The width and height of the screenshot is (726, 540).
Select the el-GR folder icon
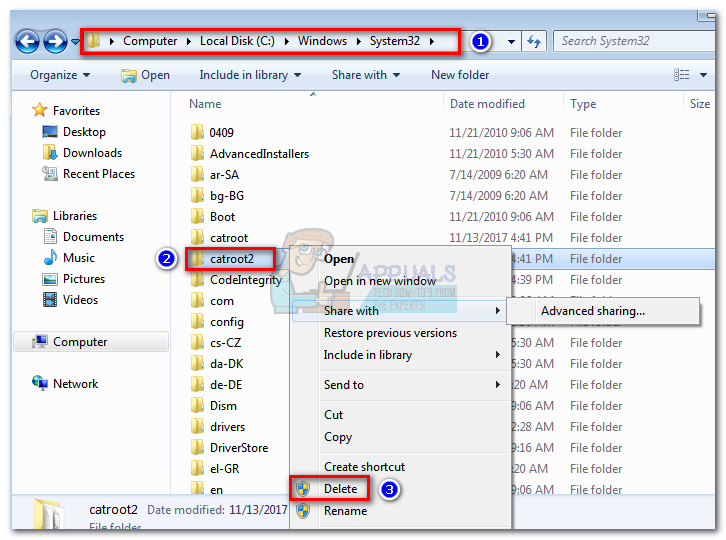197,468
